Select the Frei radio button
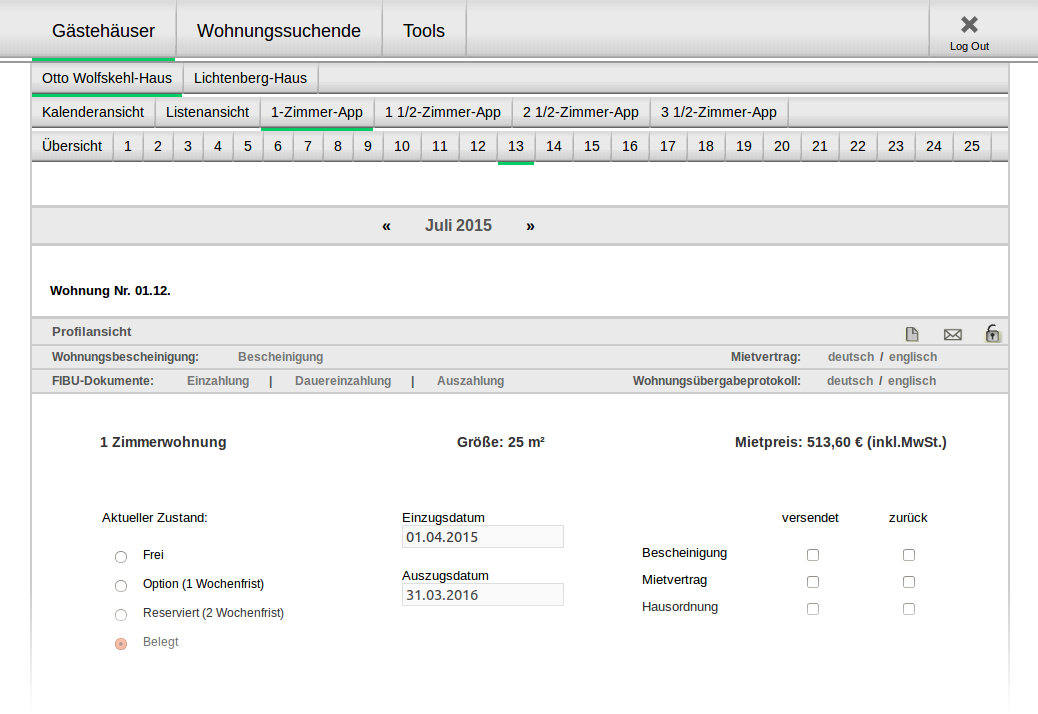This screenshot has width=1038, height=714. [121, 556]
